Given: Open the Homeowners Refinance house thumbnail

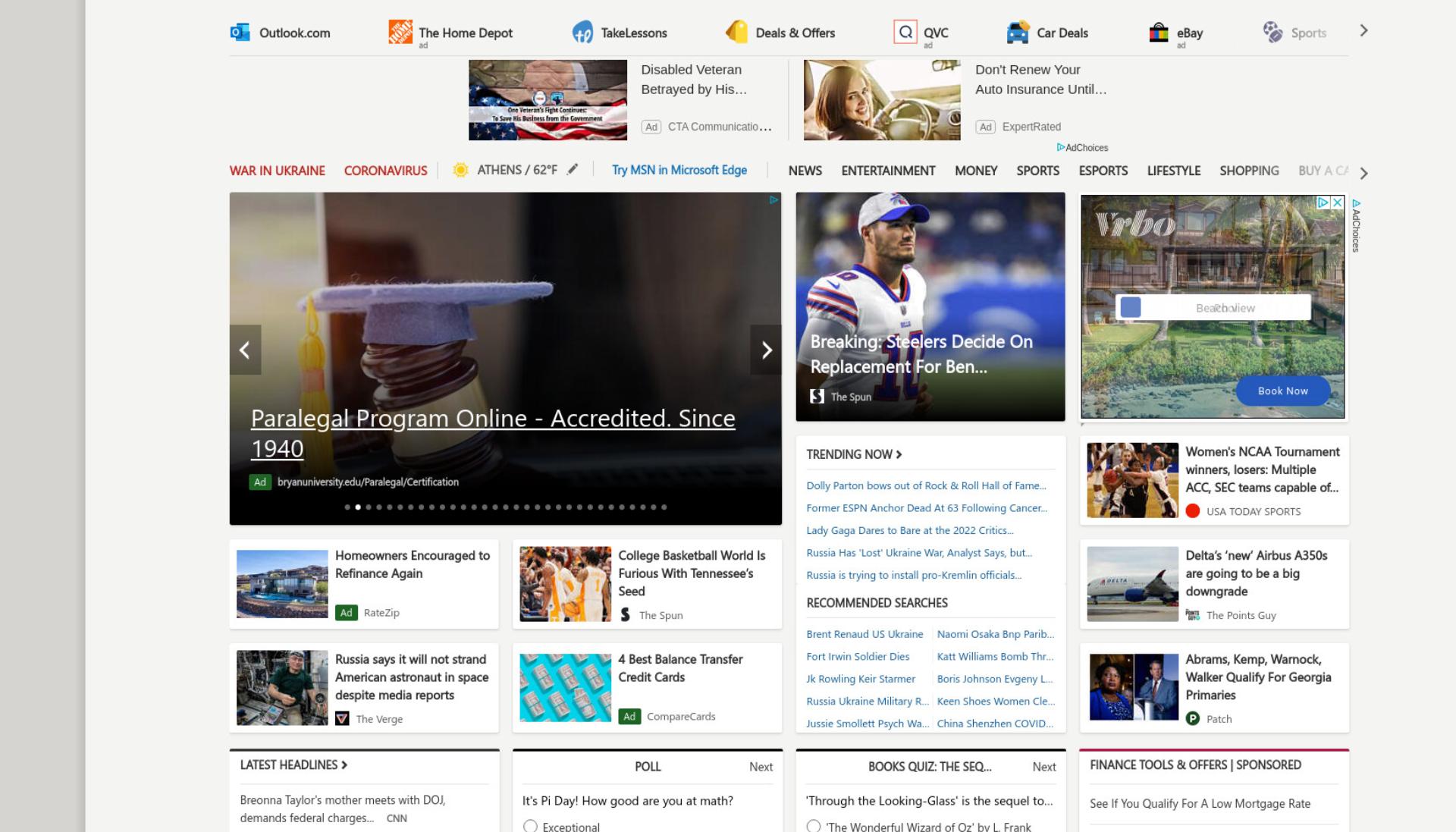Looking at the screenshot, I should (x=282, y=584).
